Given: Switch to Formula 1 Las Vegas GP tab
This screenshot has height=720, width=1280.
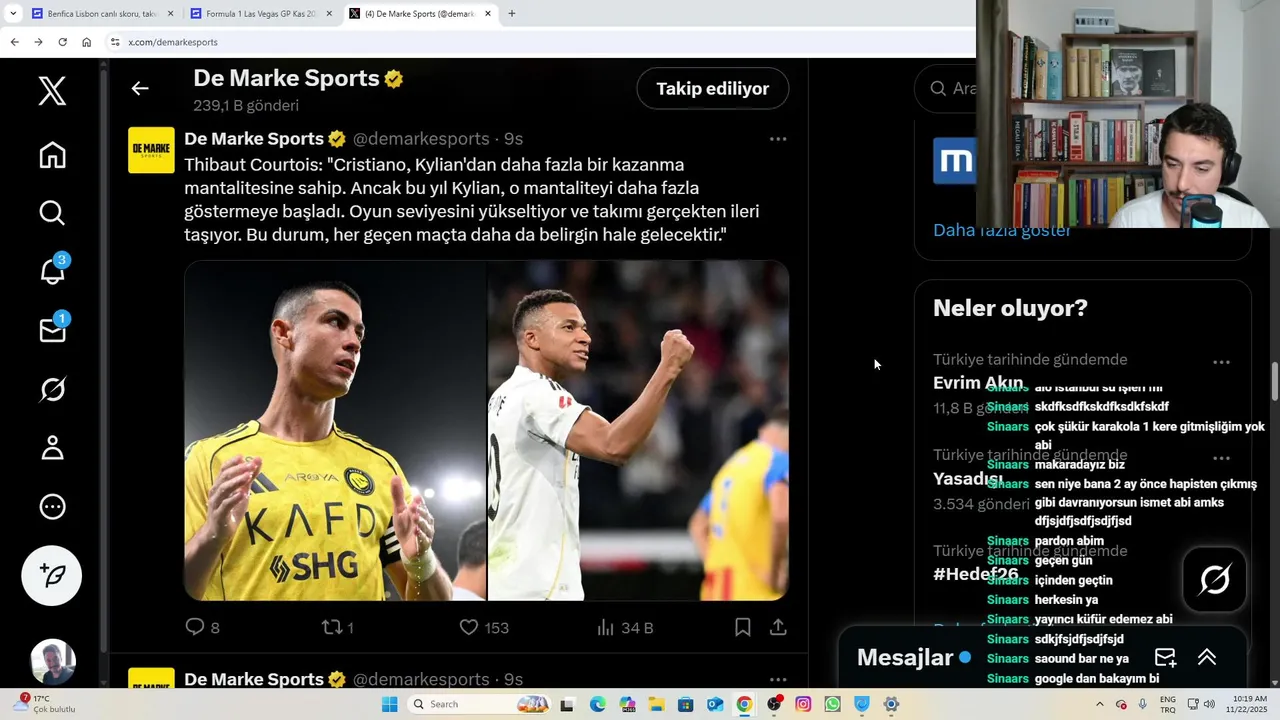Looking at the screenshot, I should (262, 14).
